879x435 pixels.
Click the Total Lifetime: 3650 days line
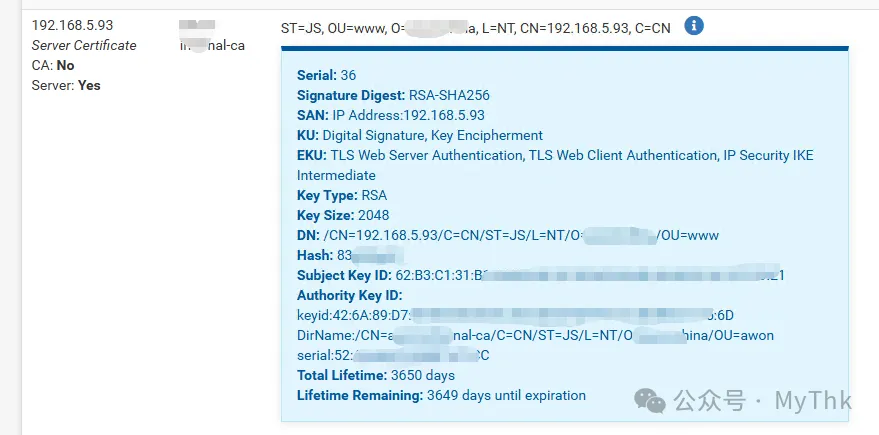click(376, 375)
